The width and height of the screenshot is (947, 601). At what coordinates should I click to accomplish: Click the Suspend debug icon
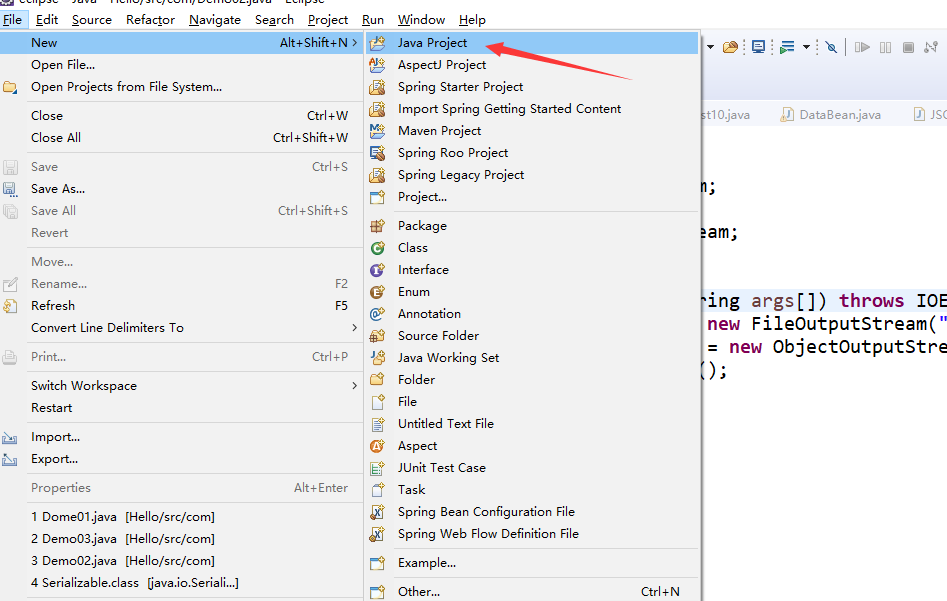point(885,47)
